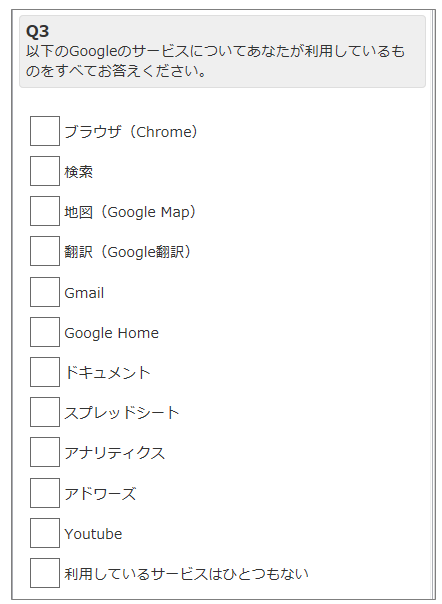The height and width of the screenshot is (604, 442).
Task: Click the Youtube label text
Action: coord(93,534)
